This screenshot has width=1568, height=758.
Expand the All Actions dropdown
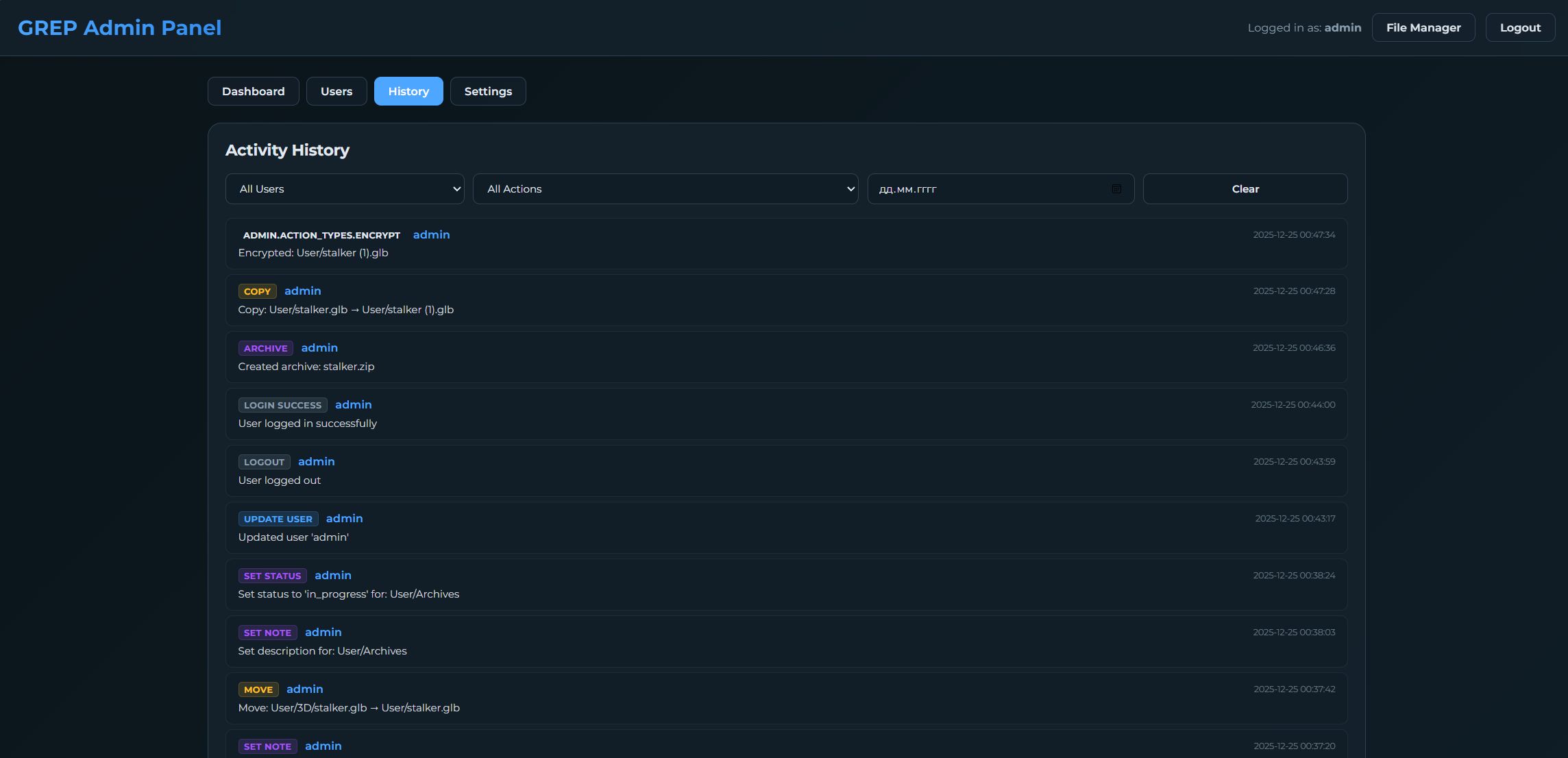665,188
